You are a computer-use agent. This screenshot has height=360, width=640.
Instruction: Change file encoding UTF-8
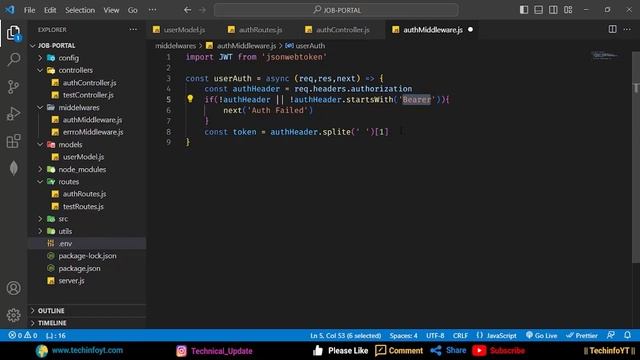[435, 336]
